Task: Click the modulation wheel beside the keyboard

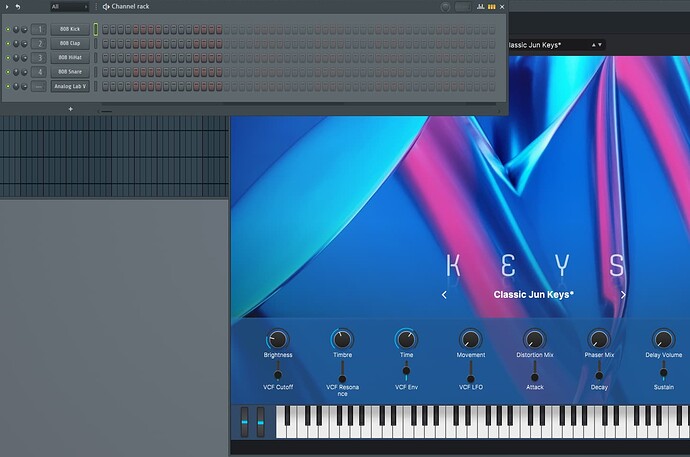Action: coord(261,422)
